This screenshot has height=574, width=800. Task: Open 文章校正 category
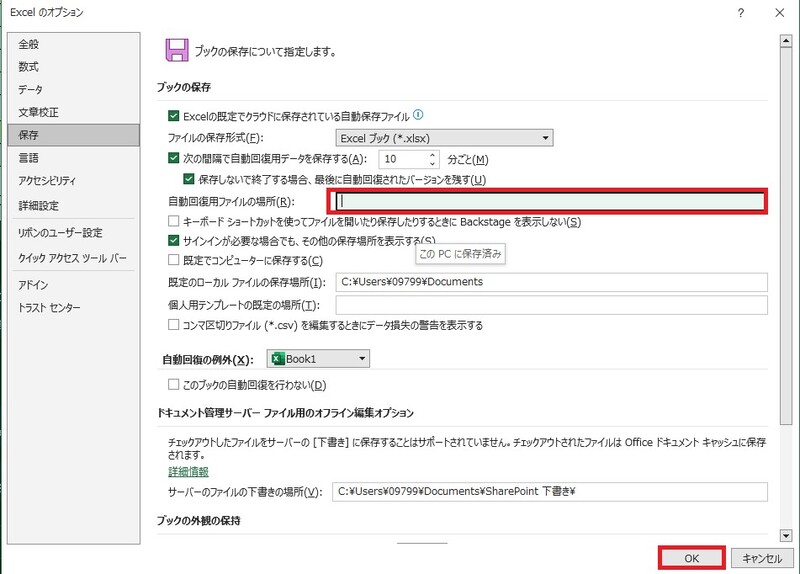click(73, 112)
